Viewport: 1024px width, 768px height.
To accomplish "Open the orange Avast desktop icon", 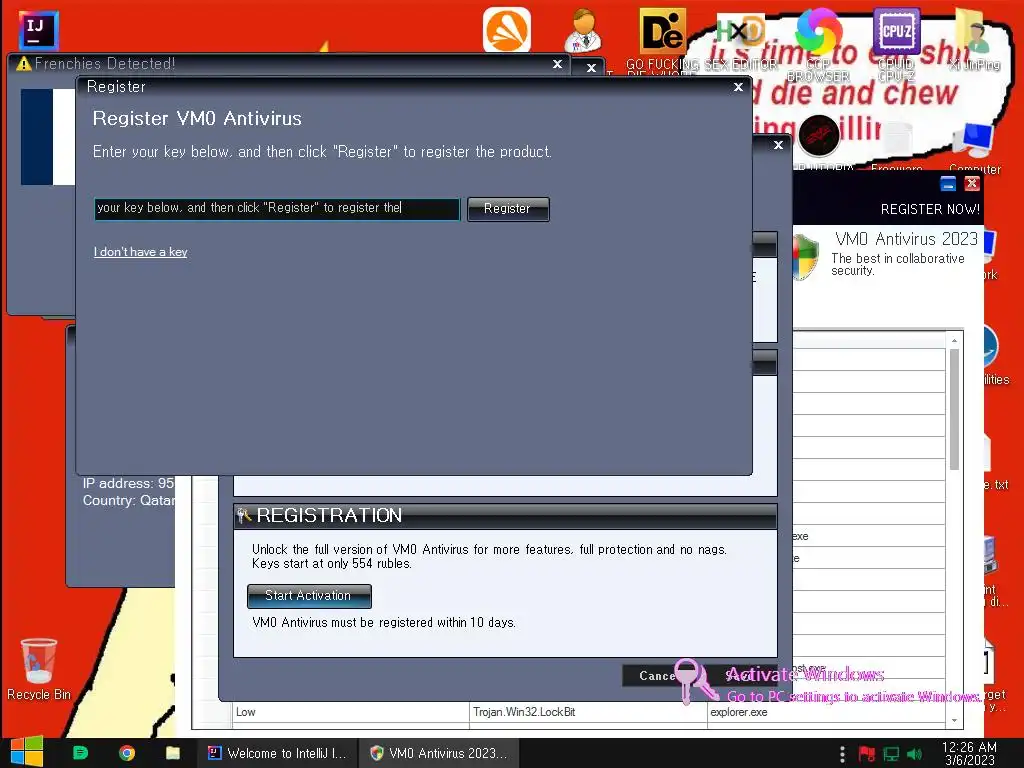I will coord(507,29).
